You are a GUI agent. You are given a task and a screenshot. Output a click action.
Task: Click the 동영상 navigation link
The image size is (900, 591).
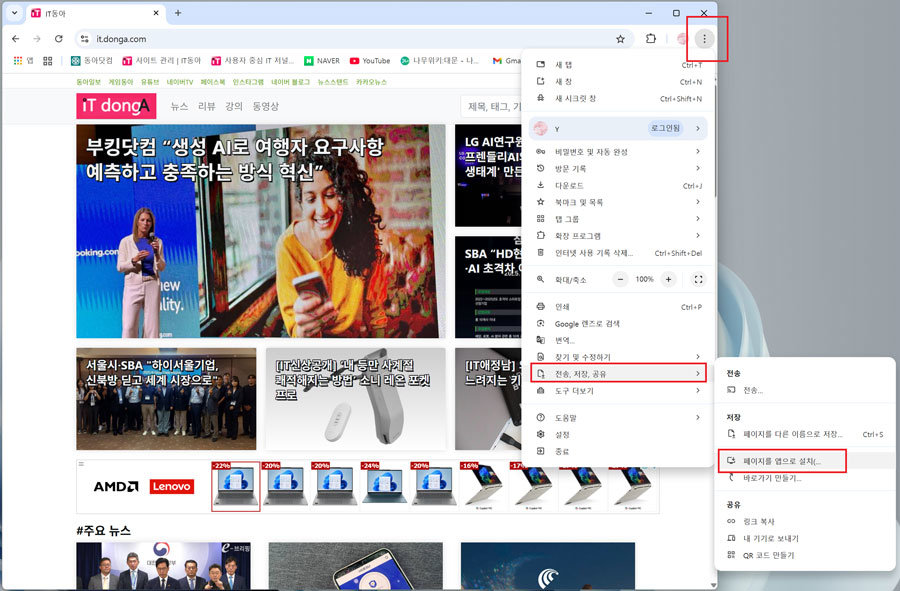(x=265, y=106)
